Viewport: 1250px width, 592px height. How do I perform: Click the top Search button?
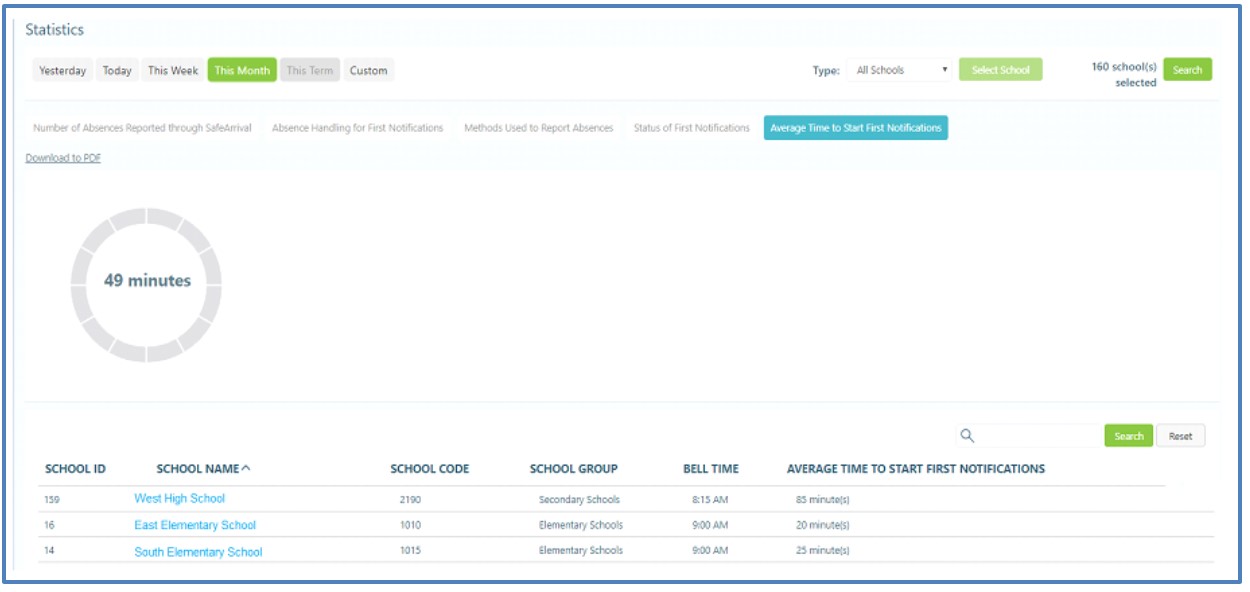(x=1187, y=70)
